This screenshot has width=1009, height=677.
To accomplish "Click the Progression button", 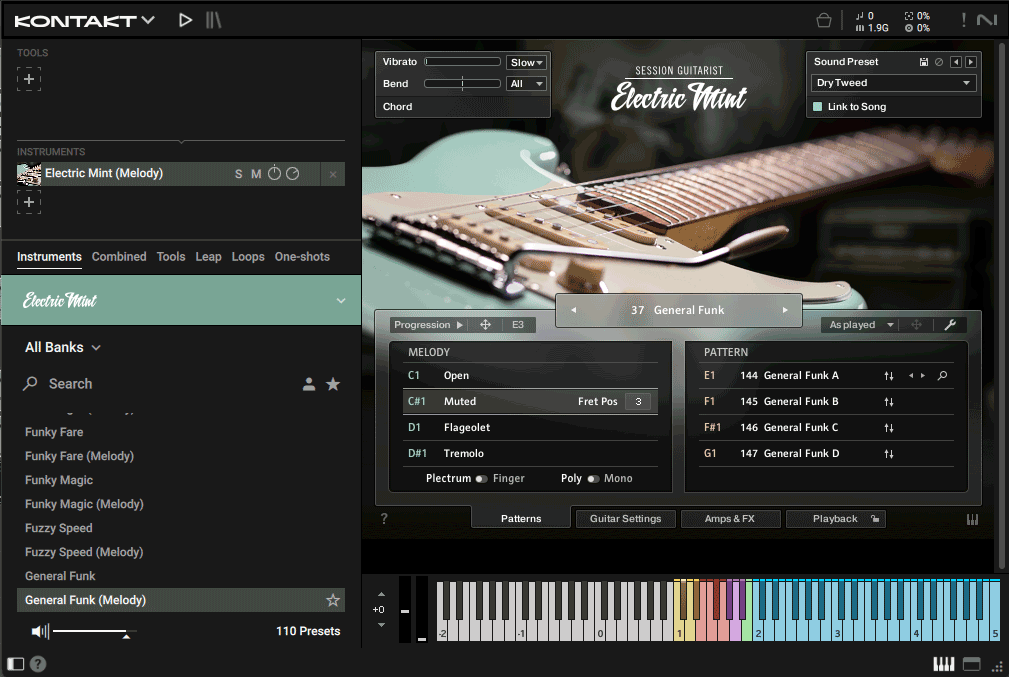I will click(428, 325).
